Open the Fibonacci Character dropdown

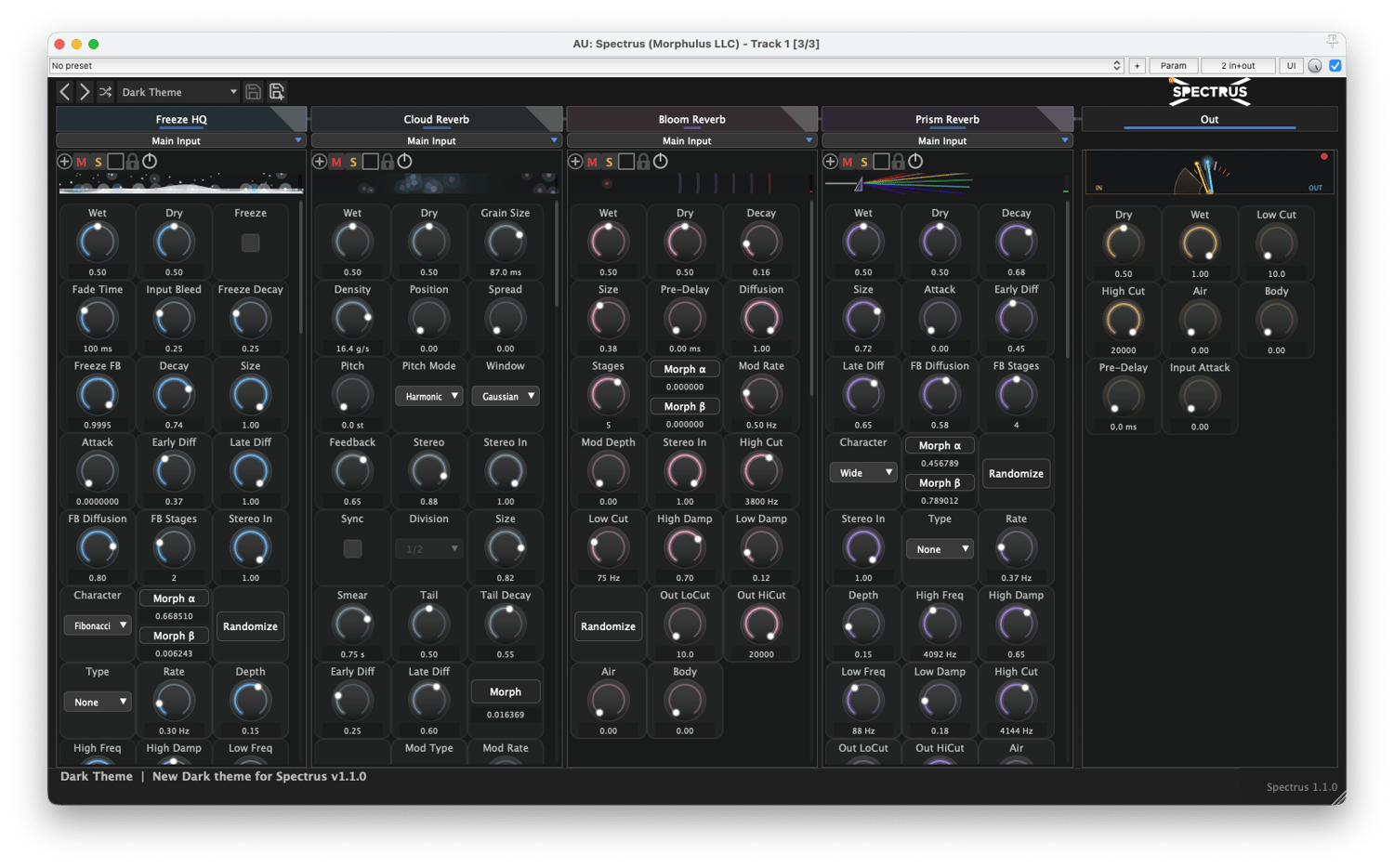pos(98,625)
